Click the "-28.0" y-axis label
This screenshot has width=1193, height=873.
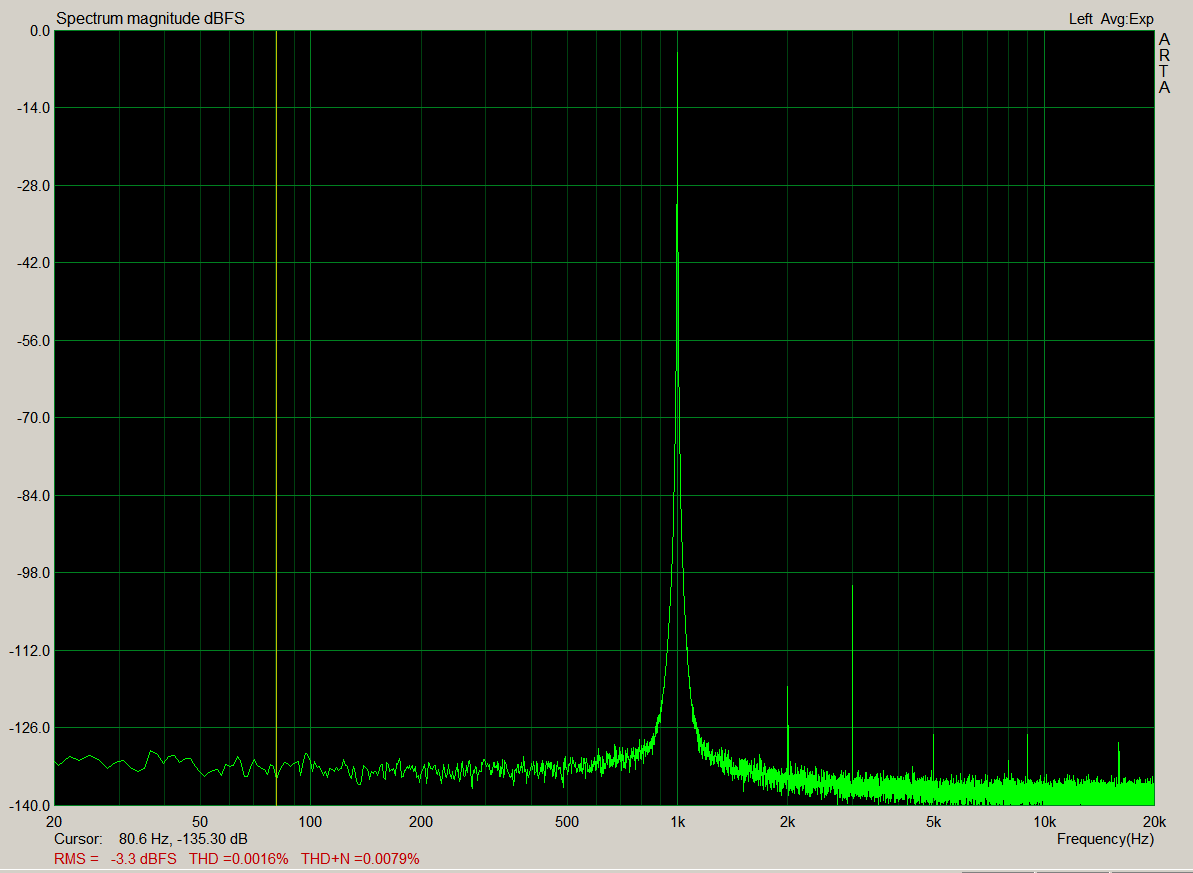point(33,186)
